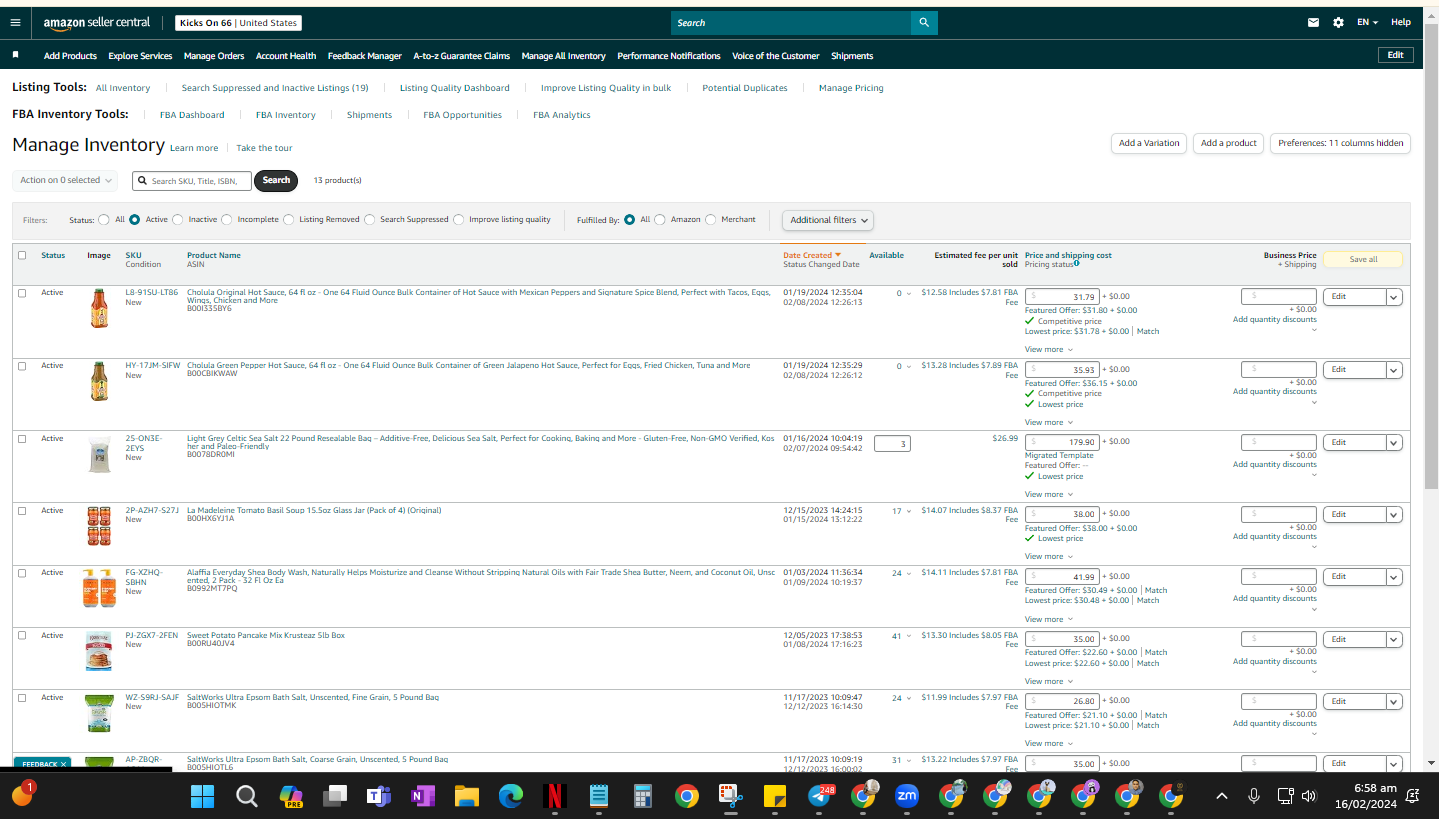Expand View more under the $179.90 price

(1049, 494)
